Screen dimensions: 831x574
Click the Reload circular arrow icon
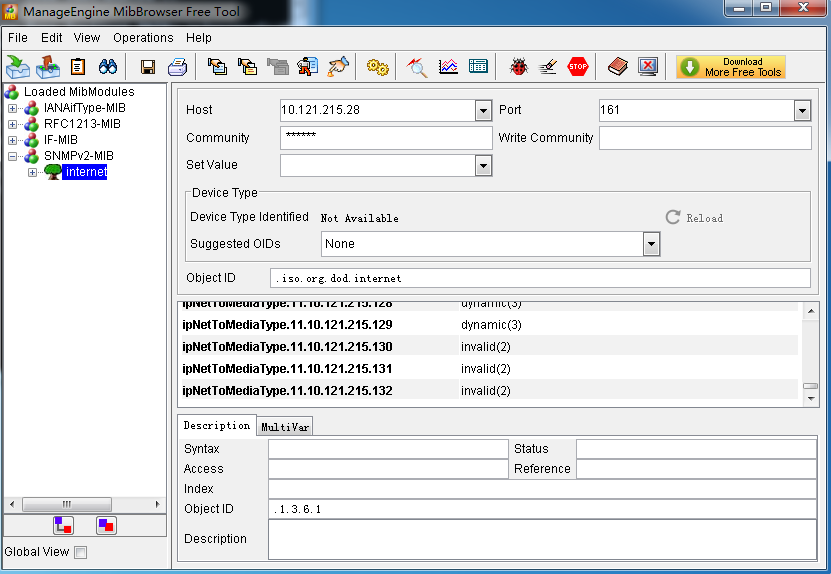pyautogui.click(x=673, y=217)
